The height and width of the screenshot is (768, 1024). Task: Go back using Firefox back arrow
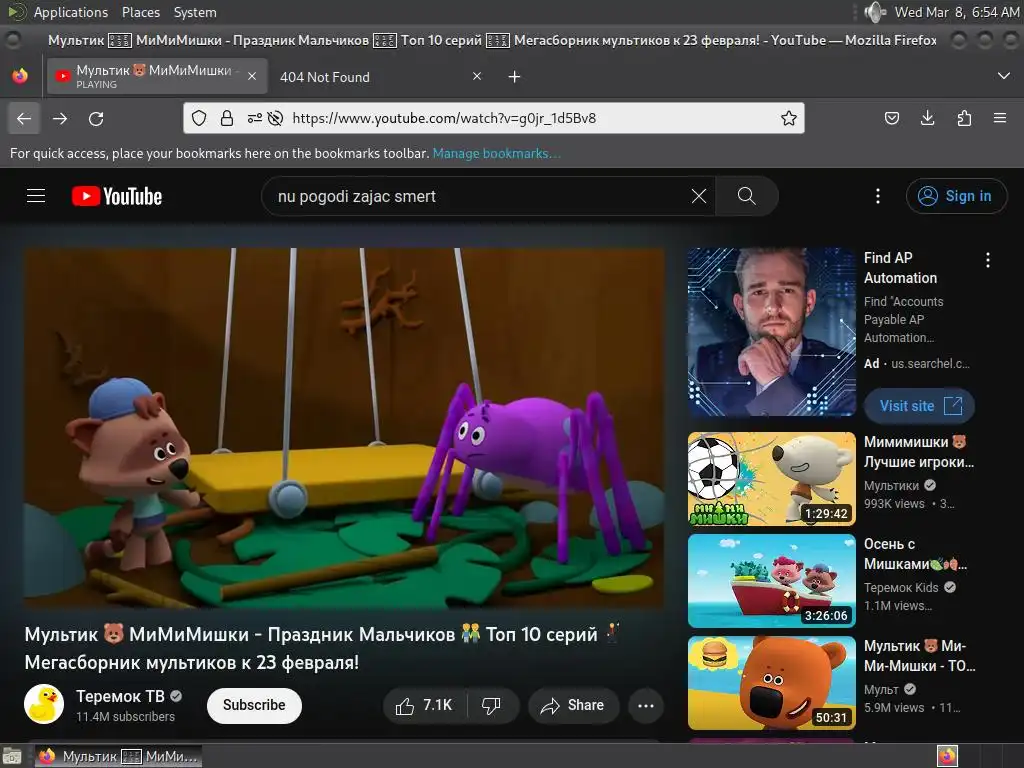point(24,118)
